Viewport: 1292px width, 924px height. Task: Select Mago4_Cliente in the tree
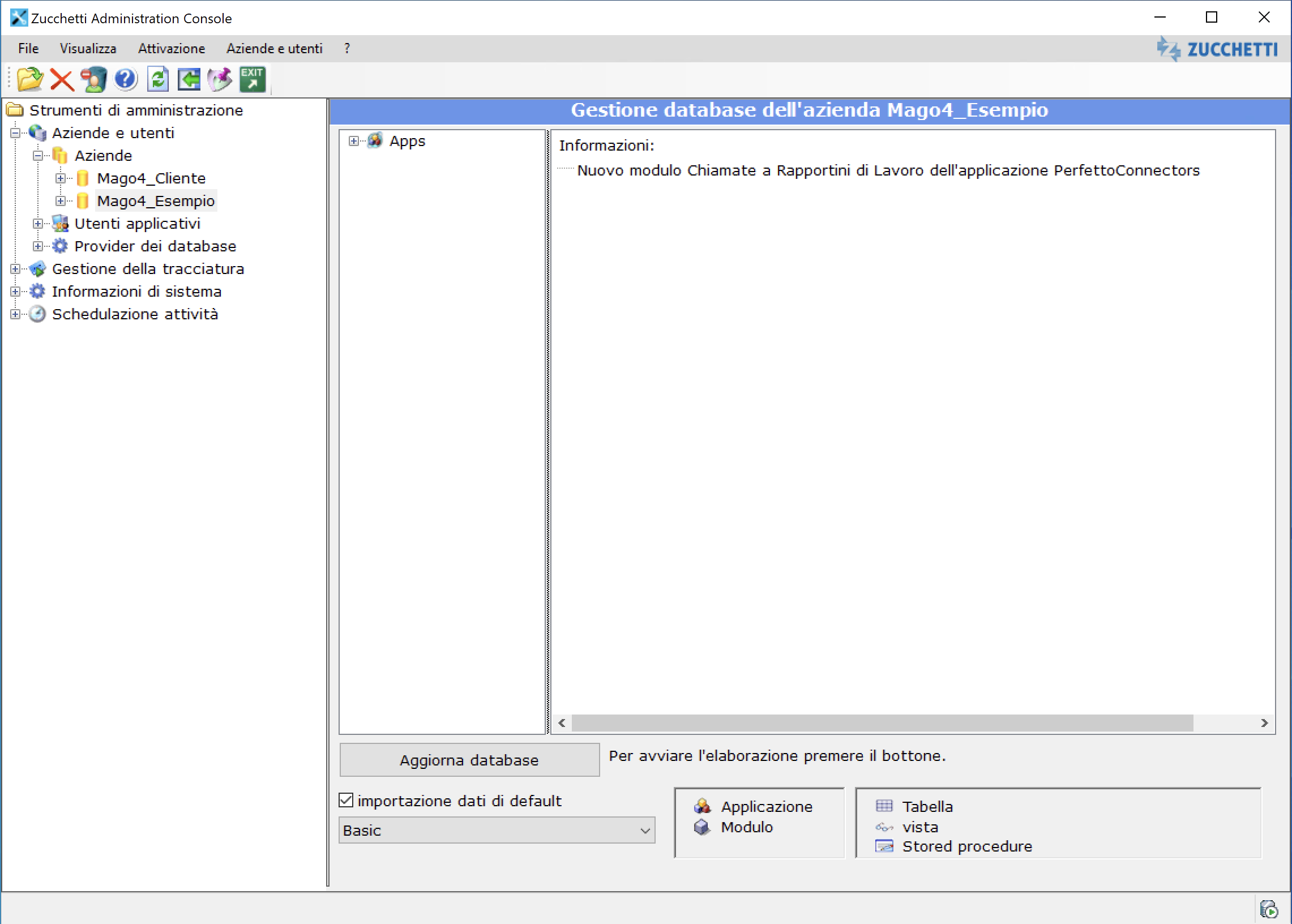click(151, 178)
